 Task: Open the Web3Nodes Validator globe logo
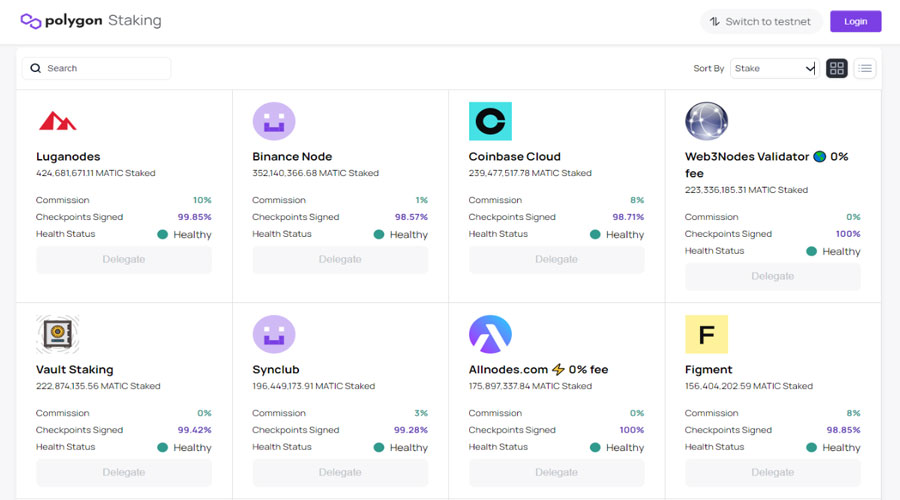707,121
